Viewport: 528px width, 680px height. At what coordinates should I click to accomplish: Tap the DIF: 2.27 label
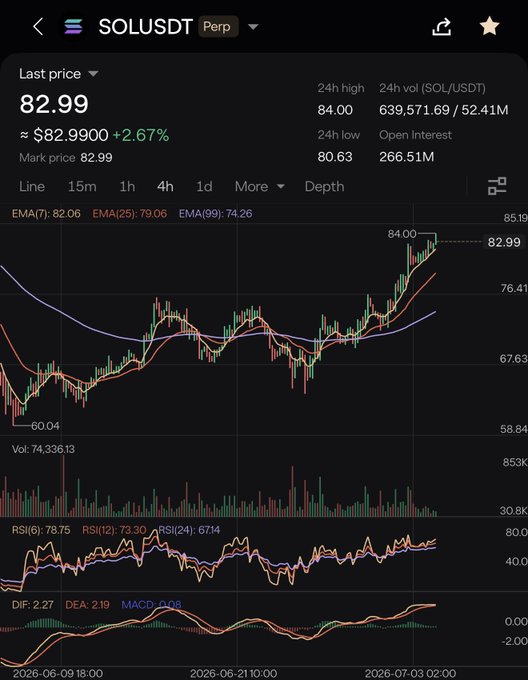pos(33,605)
